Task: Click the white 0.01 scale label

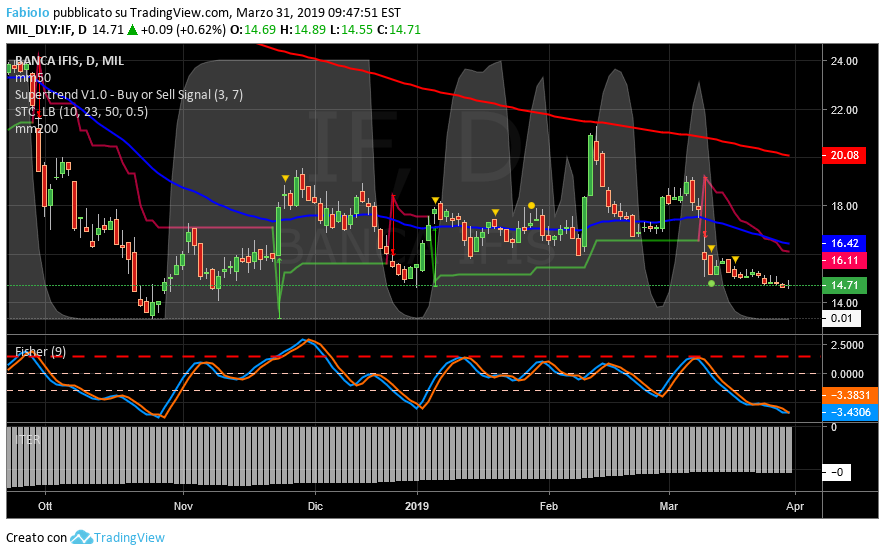Action: pos(841,318)
